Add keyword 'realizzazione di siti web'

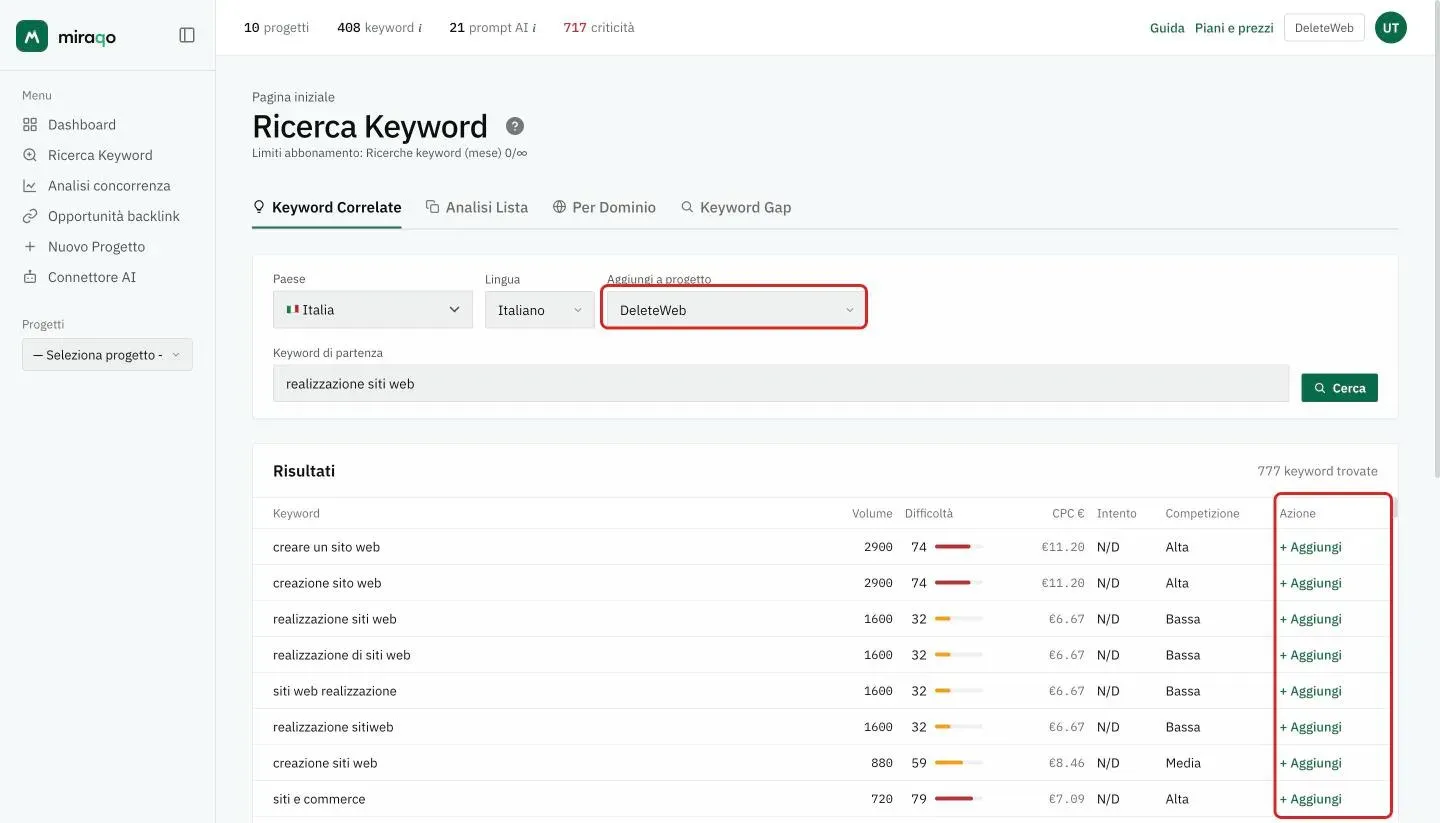[x=1311, y=655]
